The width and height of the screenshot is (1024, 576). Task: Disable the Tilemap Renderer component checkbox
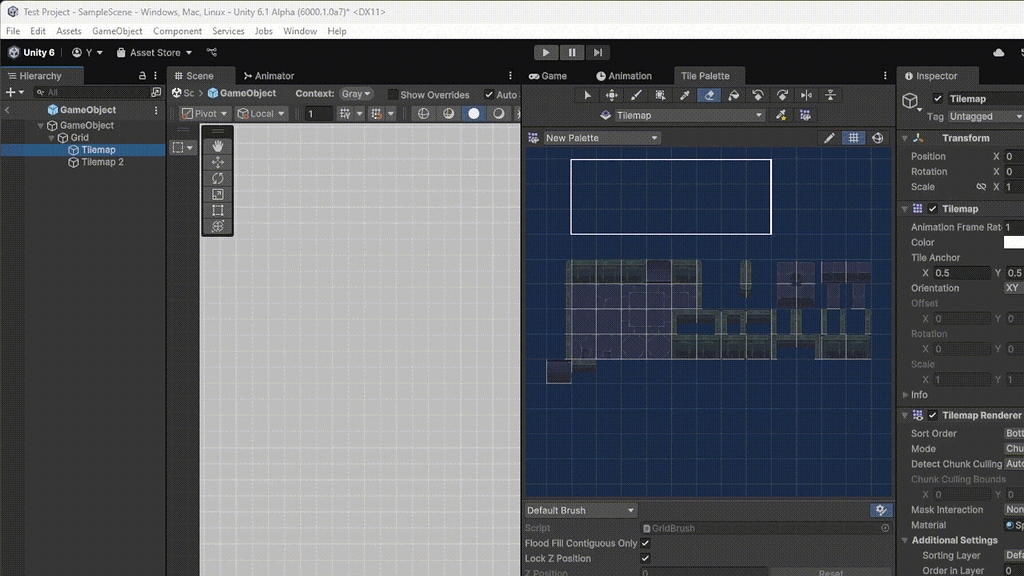coord(932,415)
